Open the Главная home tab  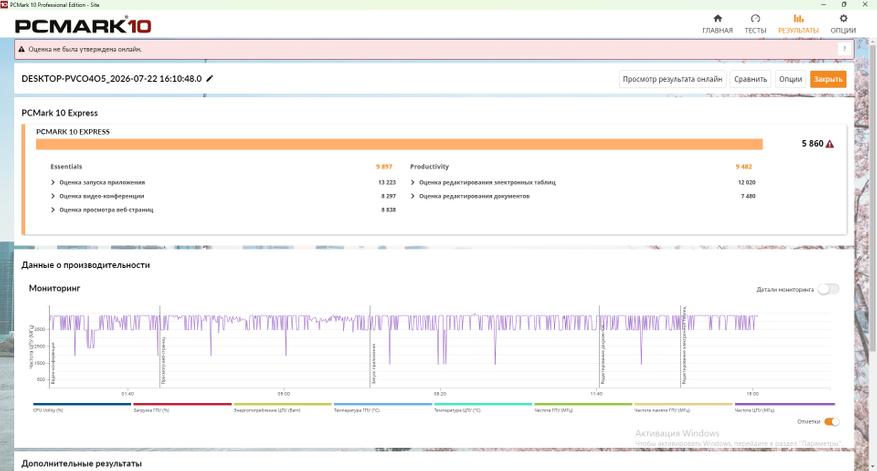pos(717,24)
